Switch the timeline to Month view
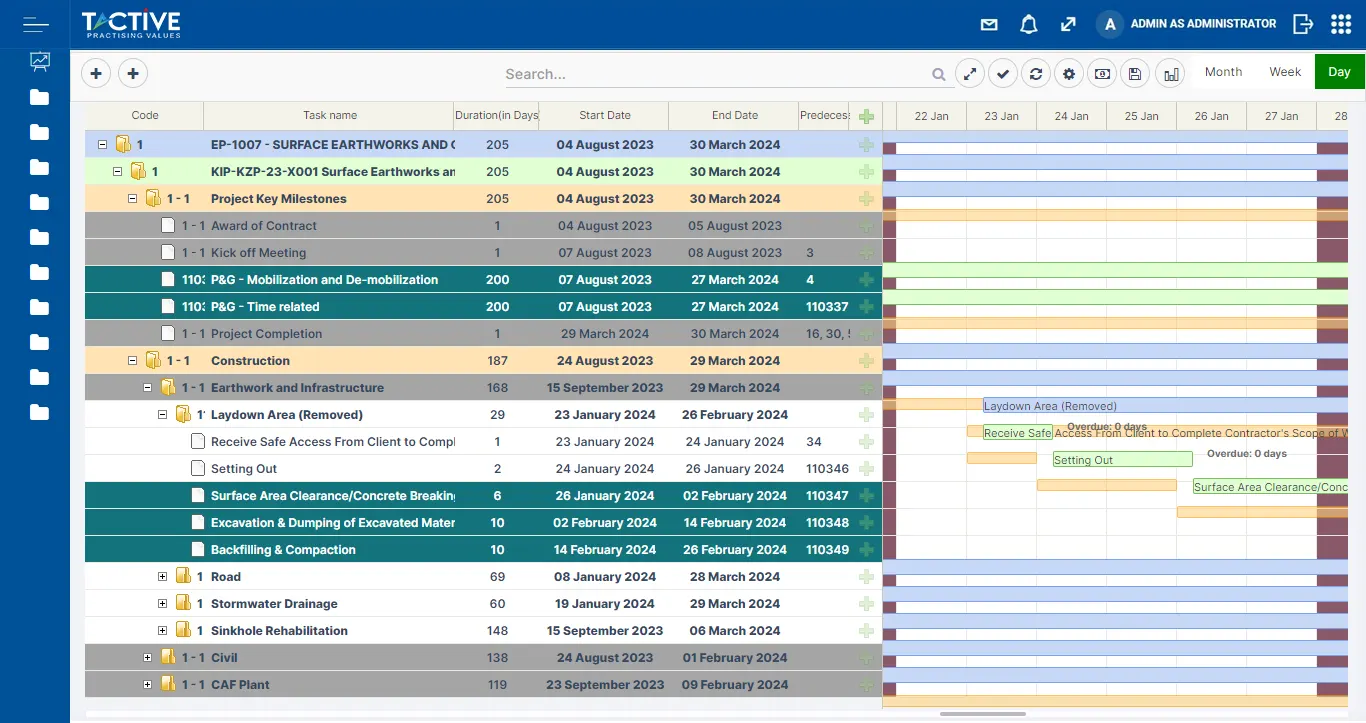This screenshot has width=1366, height=723. point(1223,72)
